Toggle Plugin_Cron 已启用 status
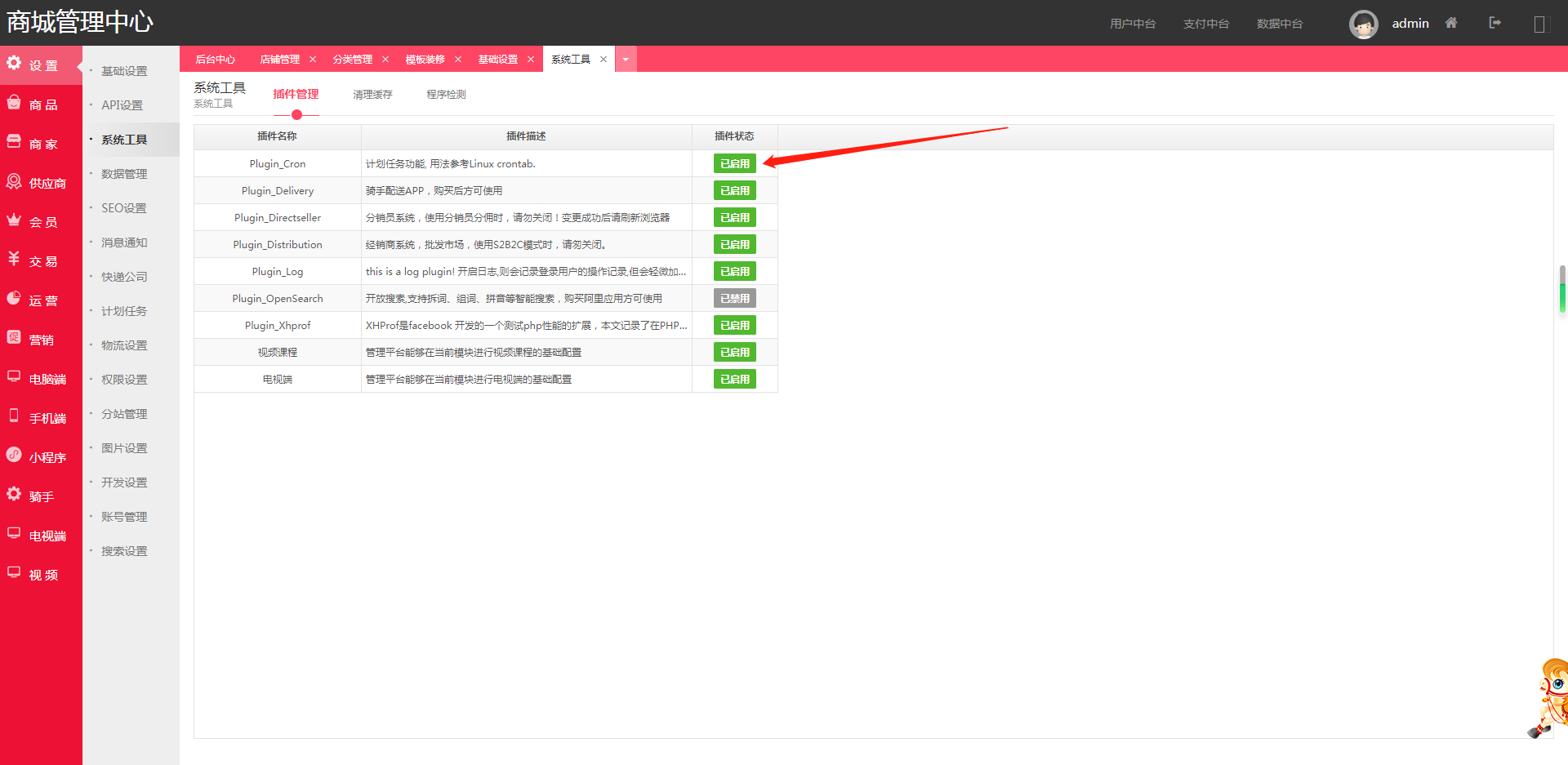The width and height of the screenshot is (1568, 765). coord(735,163)
